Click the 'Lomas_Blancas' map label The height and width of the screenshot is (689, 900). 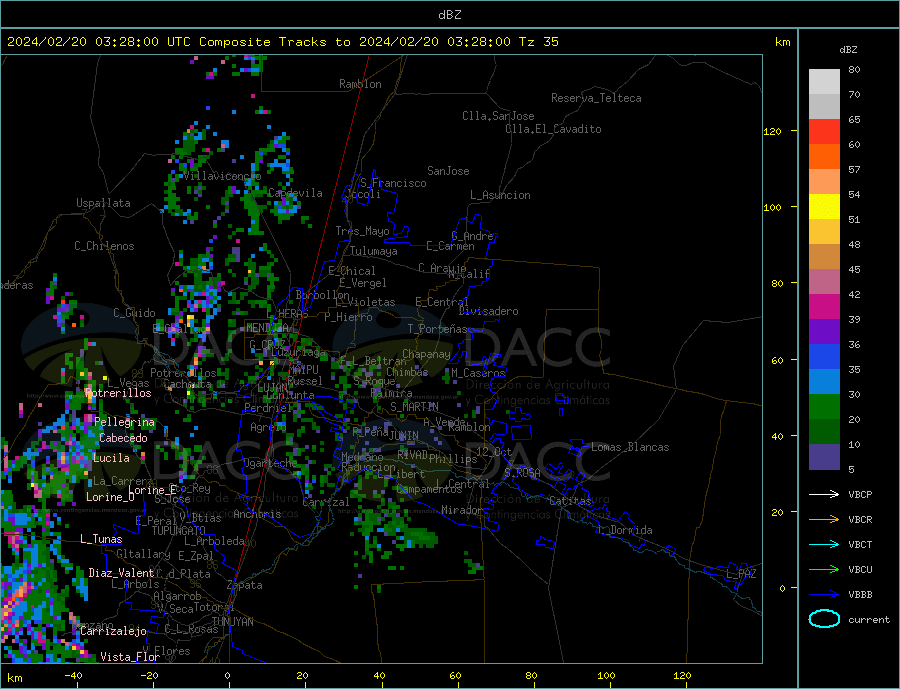point(630,447)
